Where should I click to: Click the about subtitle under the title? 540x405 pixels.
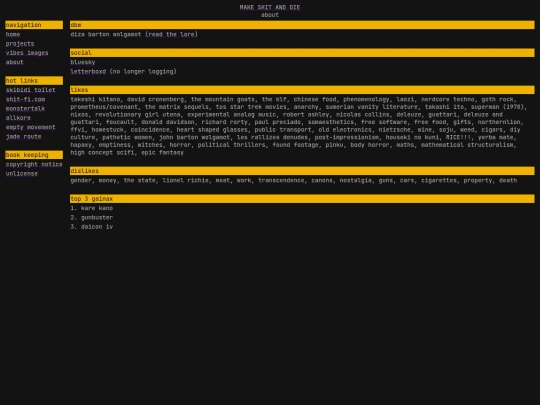pos(270,15)
